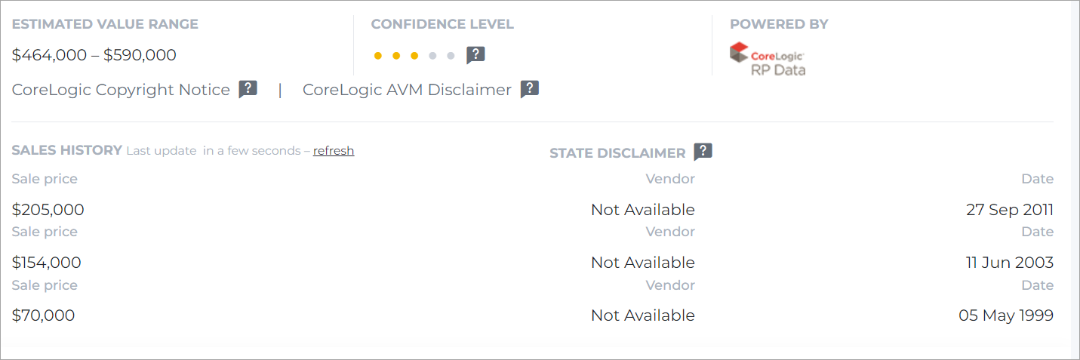The width and height of the screenshot is (1080, 360).
Task: Click the $154,000 sale price entry
Action: (x=46, y=262)
